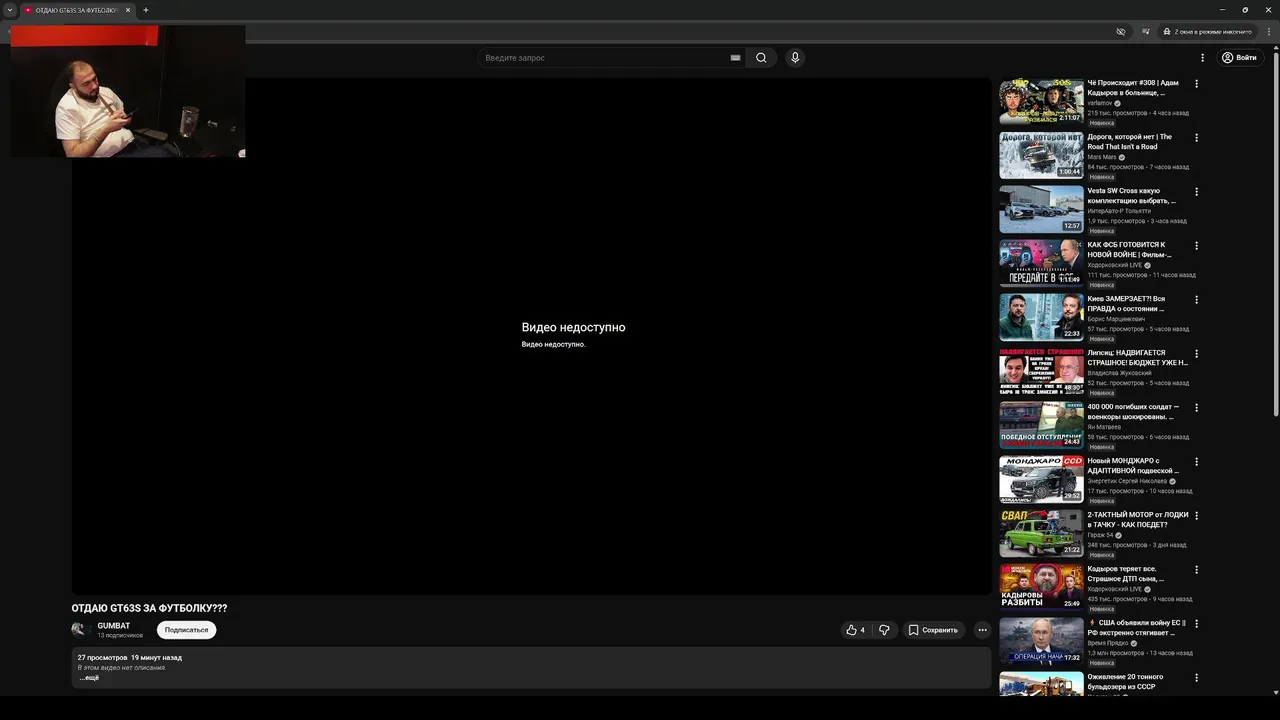This screenshot has width=1280, height=720.
Task: Expand the description with ...ещё
Action: (x=89, y=678)
